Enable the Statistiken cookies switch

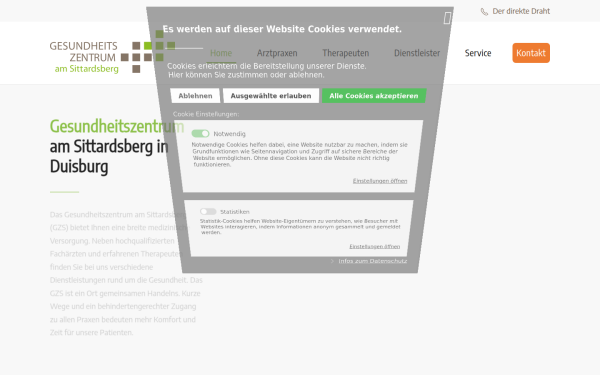click(208, 211)
